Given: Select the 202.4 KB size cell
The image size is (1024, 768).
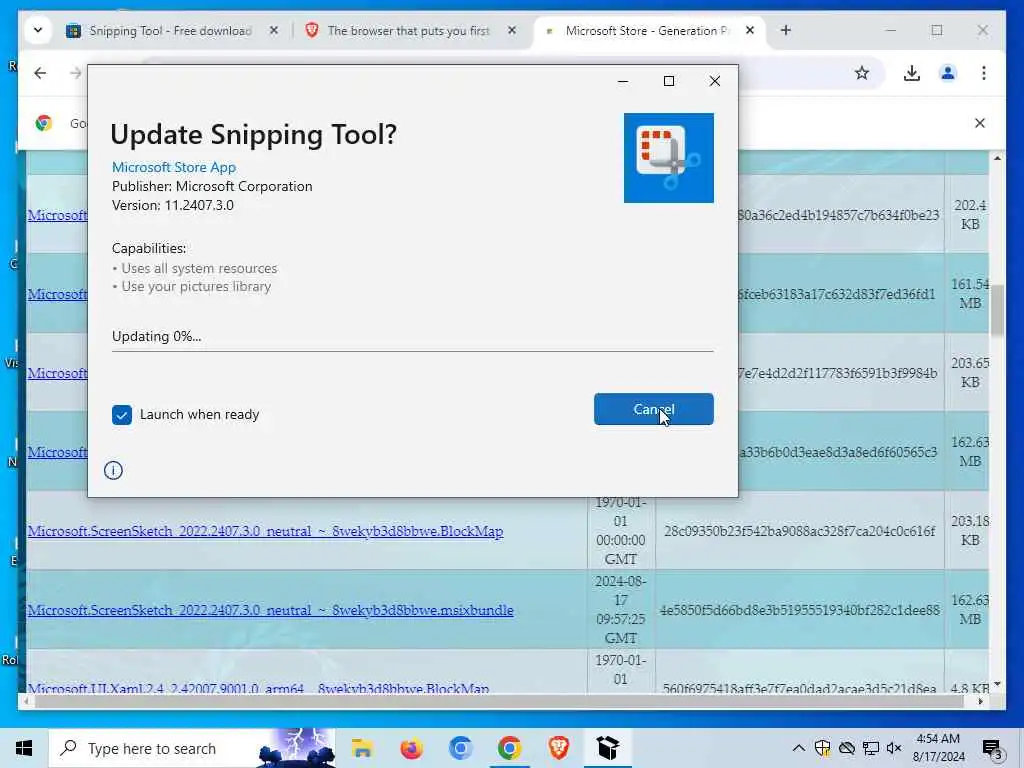Looking at the screenshot, I should (x=970, y=214).
